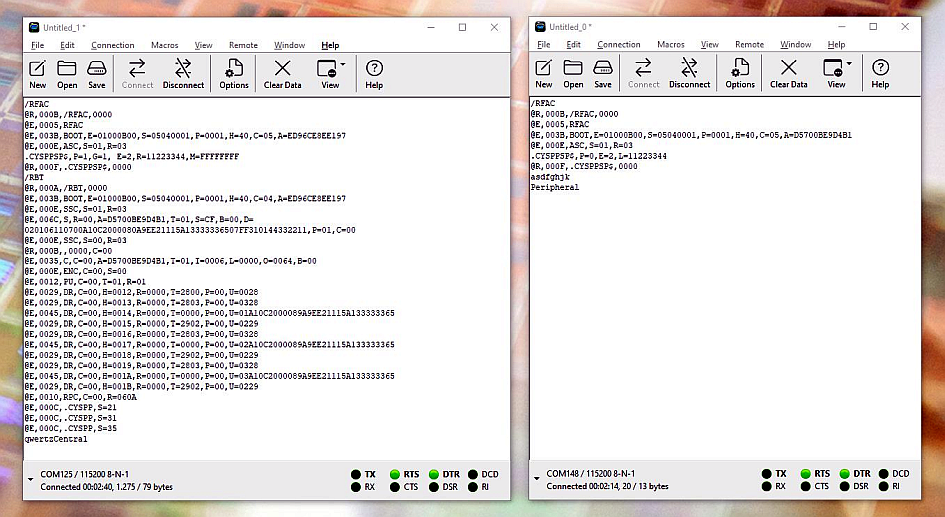
Task: Expand the arrow beside COM125 port status
Action: [29, 480]
